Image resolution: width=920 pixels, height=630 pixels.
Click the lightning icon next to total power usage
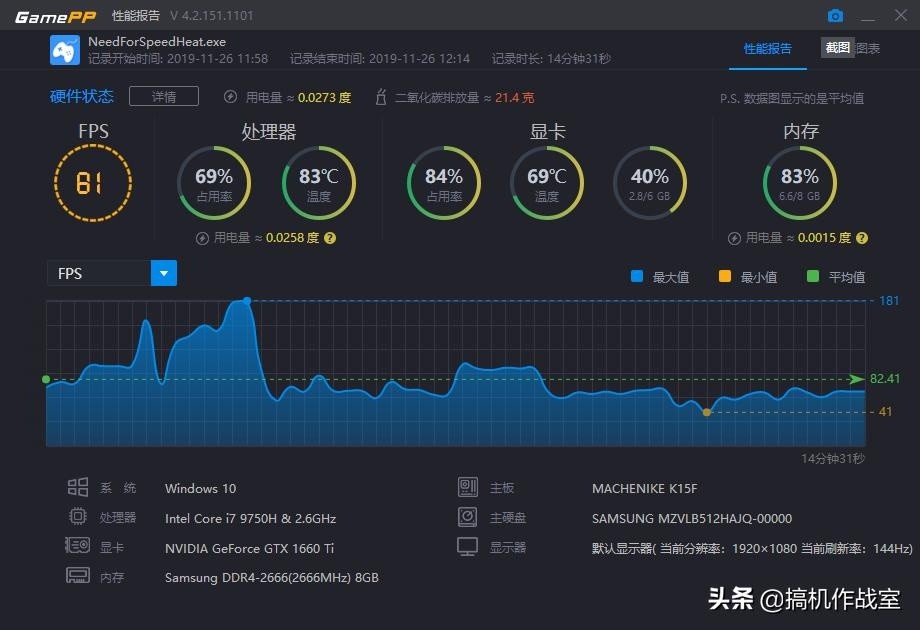[230, 97]
